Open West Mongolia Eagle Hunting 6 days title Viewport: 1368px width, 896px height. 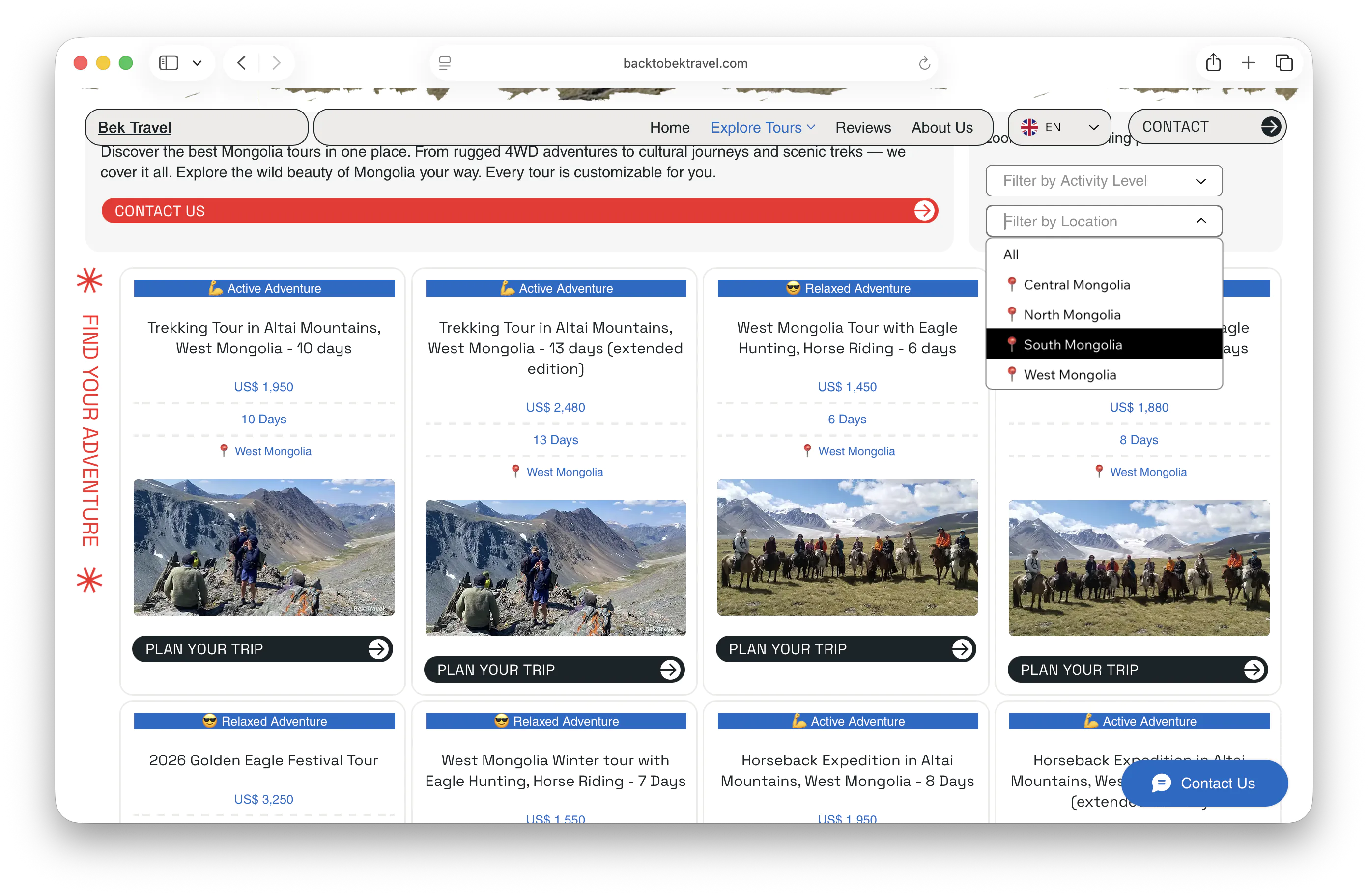click(x=847, y=338)
